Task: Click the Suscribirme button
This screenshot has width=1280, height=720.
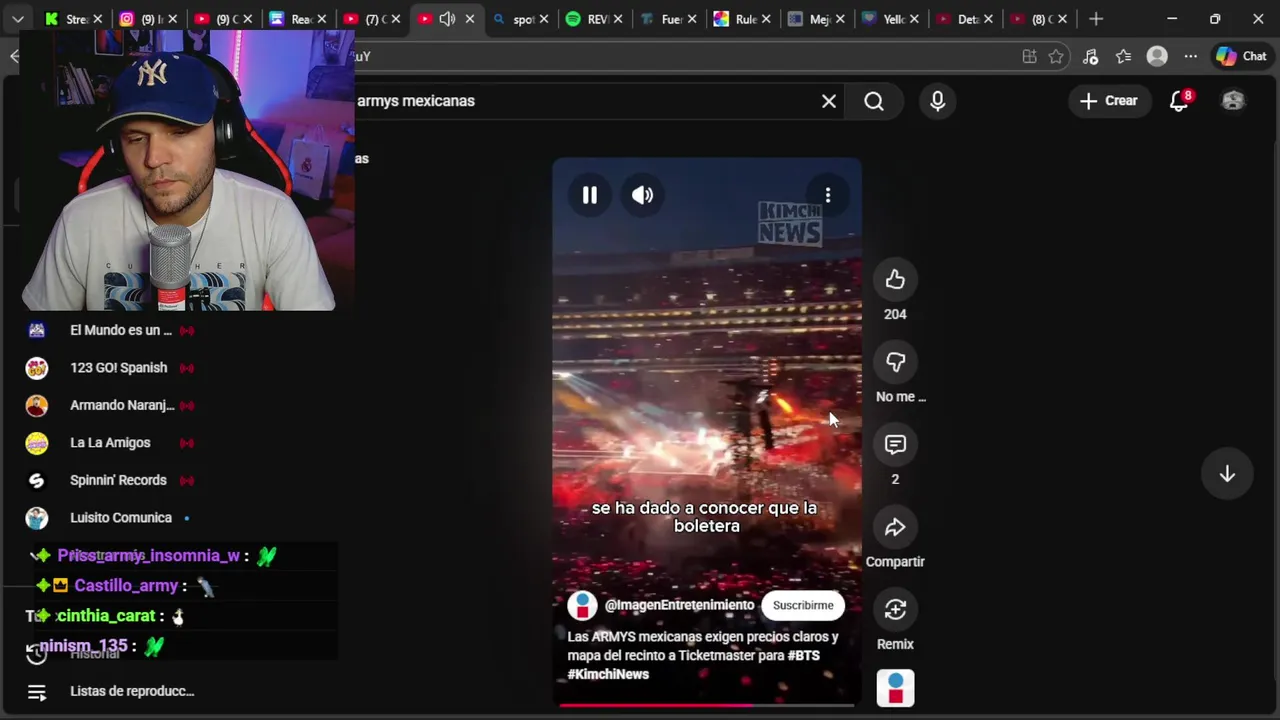Action: [803, 605]
